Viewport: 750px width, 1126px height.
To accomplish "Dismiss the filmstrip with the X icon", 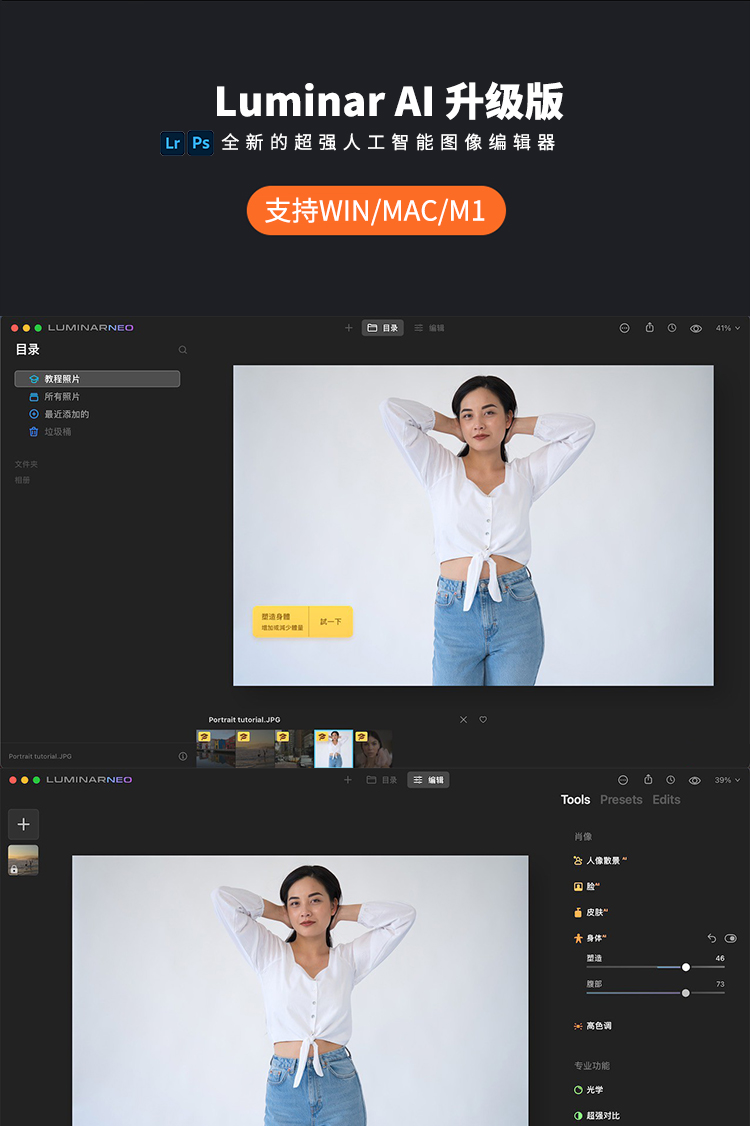I will click(463, 720).
